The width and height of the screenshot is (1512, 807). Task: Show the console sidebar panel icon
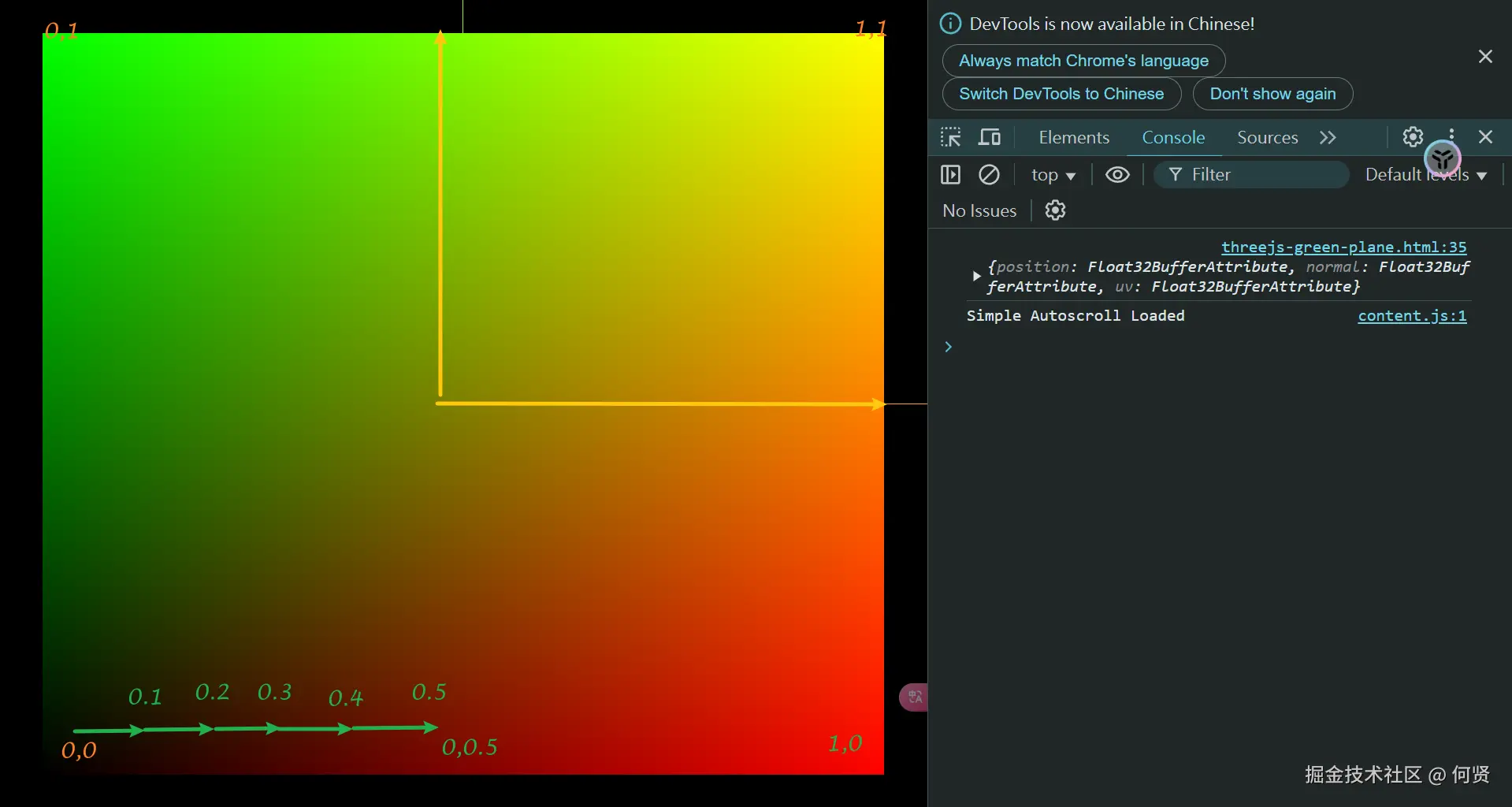[x=951, y=175]
